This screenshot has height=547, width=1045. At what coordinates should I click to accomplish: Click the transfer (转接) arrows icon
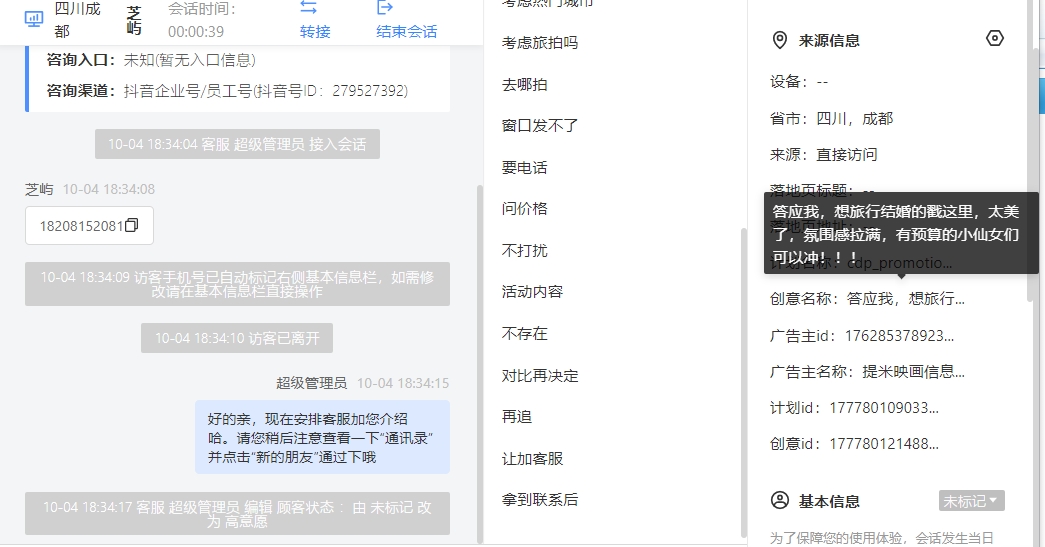[309, 7]
